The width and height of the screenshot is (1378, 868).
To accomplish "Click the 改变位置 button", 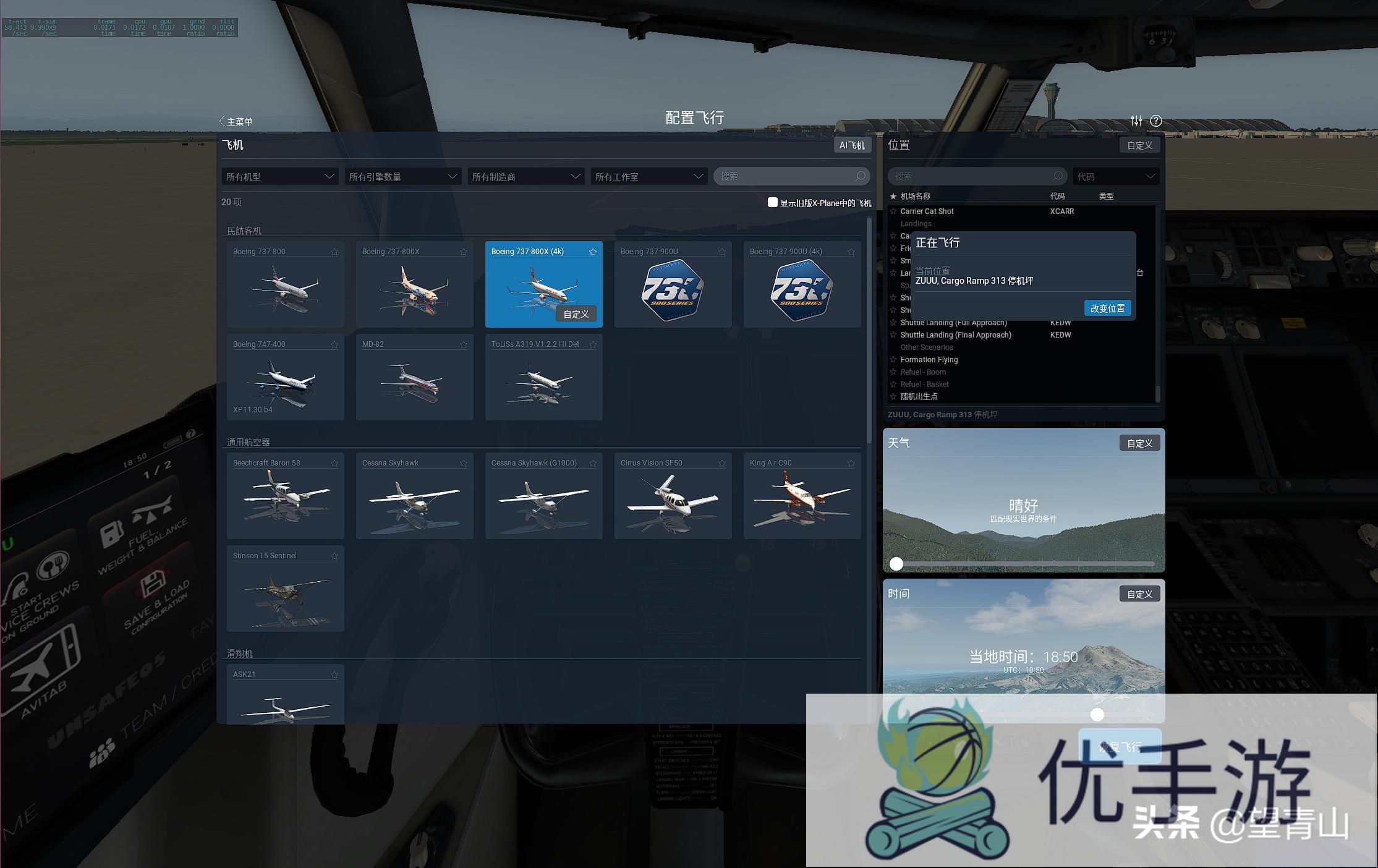I will pos(1107,308).
